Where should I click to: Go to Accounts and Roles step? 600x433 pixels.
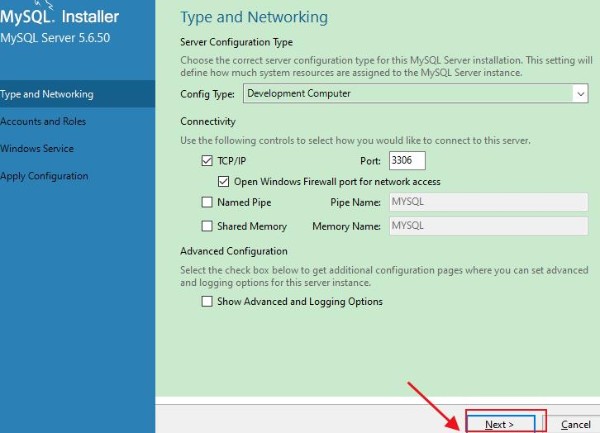click(77, 121)
